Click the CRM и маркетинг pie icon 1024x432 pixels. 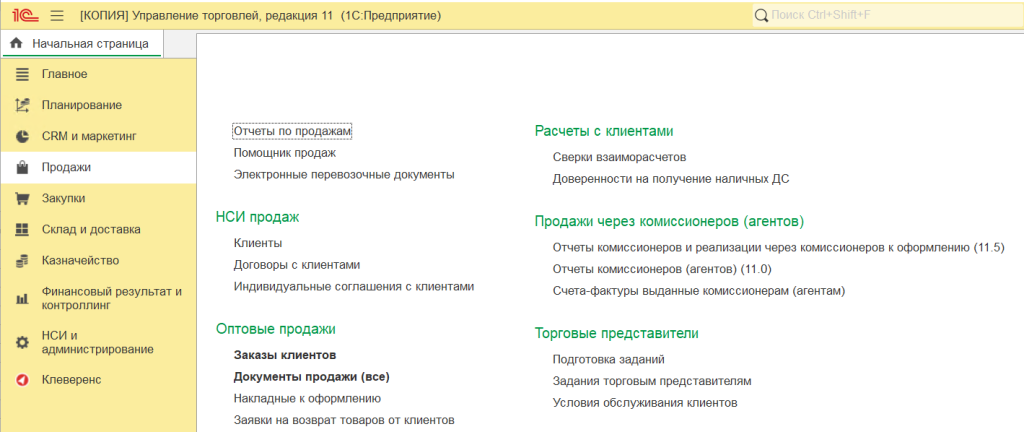(22, 136)
